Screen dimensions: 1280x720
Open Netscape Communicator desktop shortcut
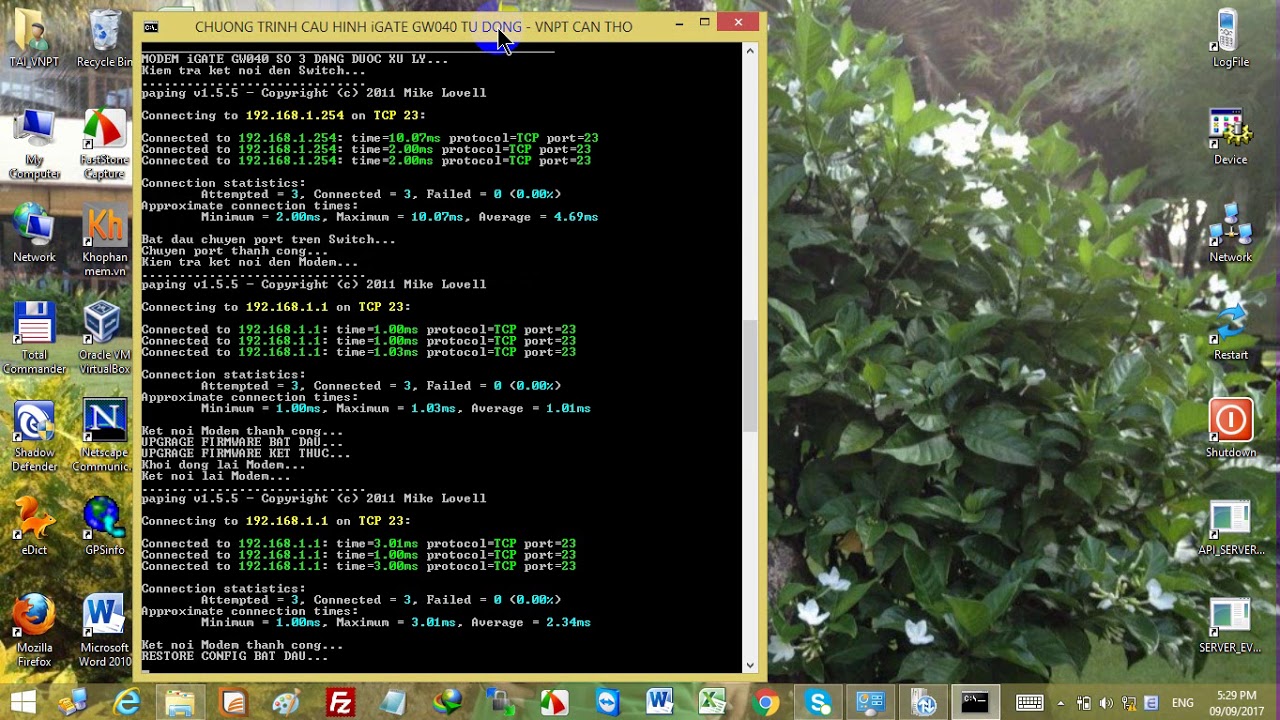[104, 437]
